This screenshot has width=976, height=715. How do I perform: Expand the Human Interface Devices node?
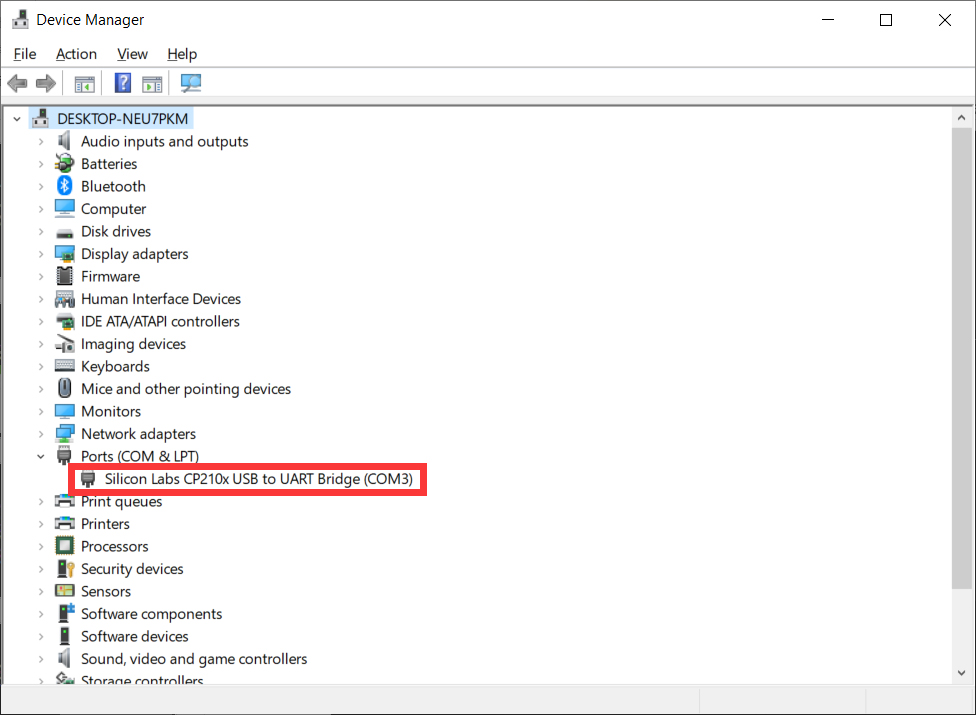(x=40, y=299)
